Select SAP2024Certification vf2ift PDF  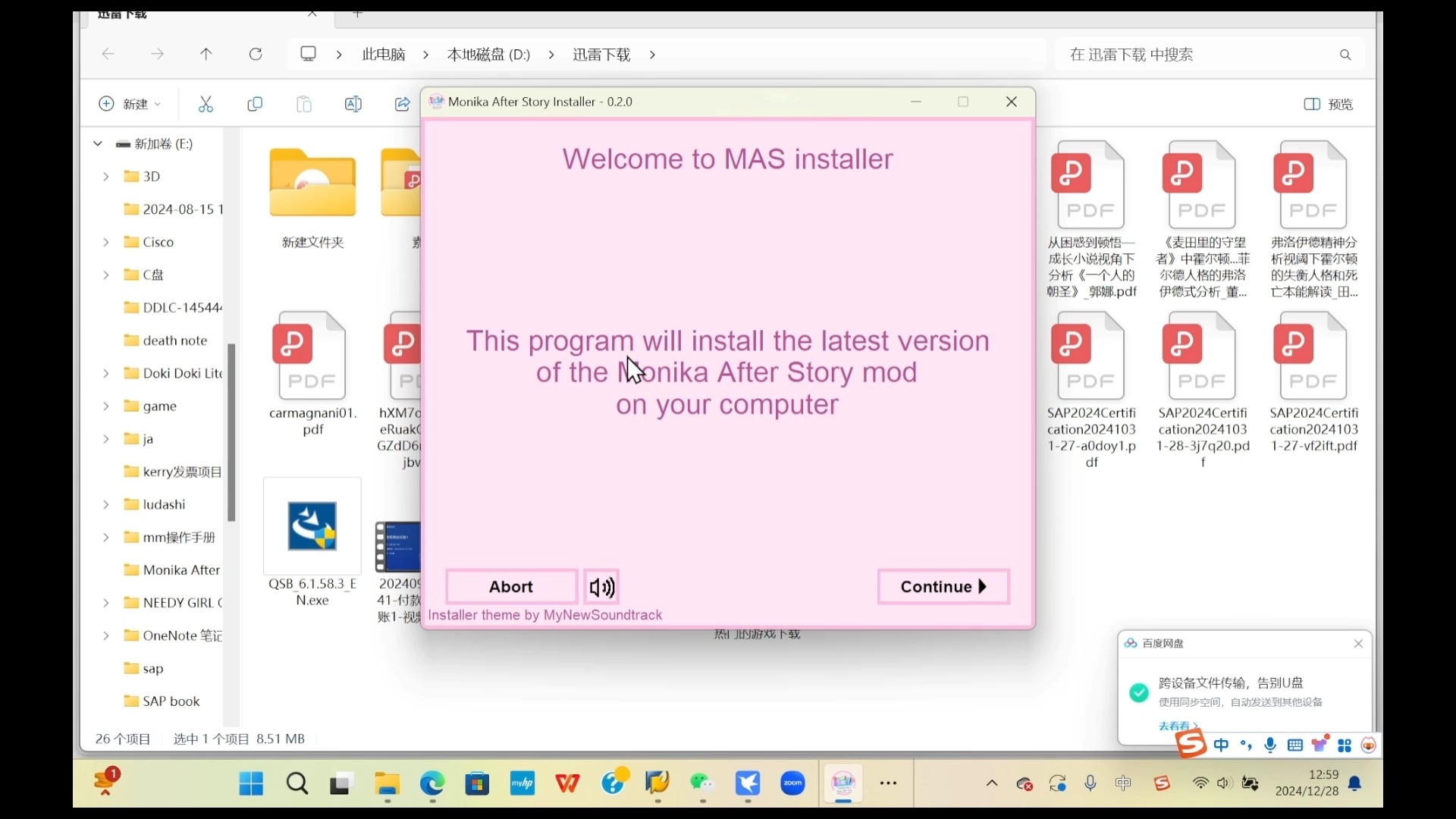coord(1314,382)
